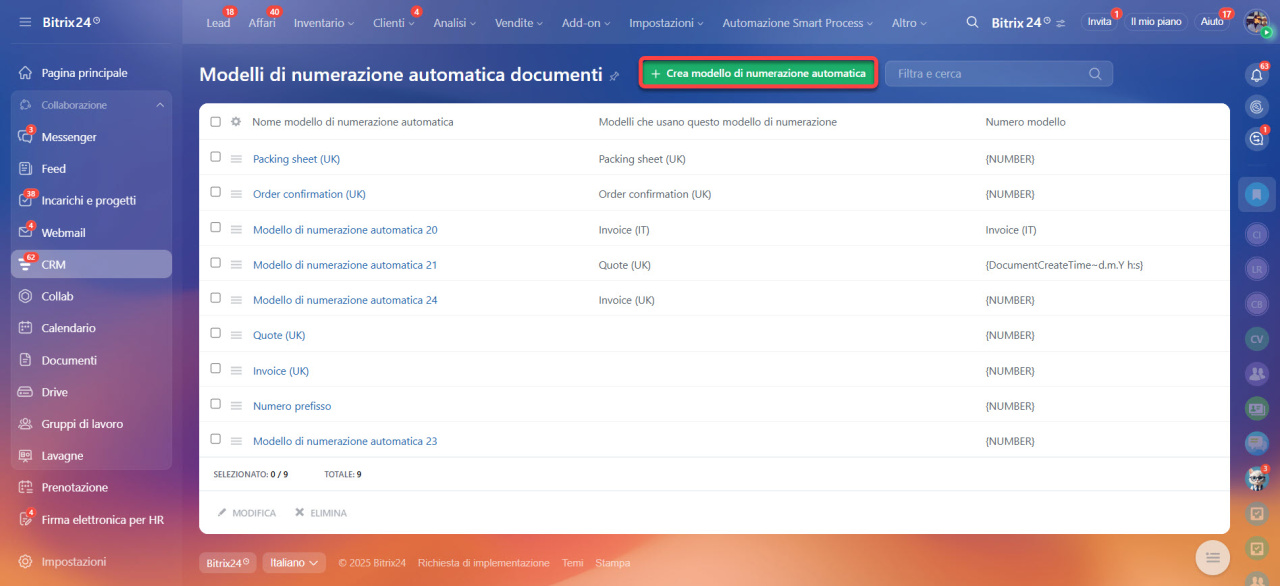
Task: Click the pin icon beside page title
Action: coord(614,76)
